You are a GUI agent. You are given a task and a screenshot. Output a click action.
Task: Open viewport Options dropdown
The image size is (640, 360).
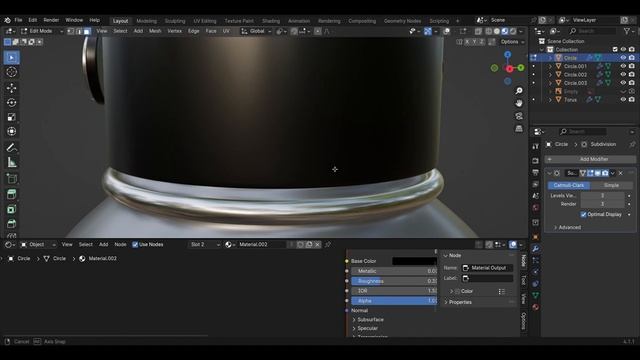coord(512,42)
